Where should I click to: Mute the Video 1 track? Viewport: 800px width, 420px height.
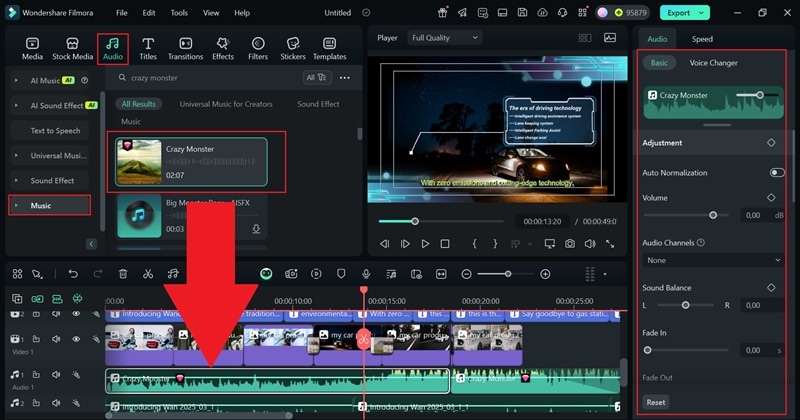coord(56,339)
